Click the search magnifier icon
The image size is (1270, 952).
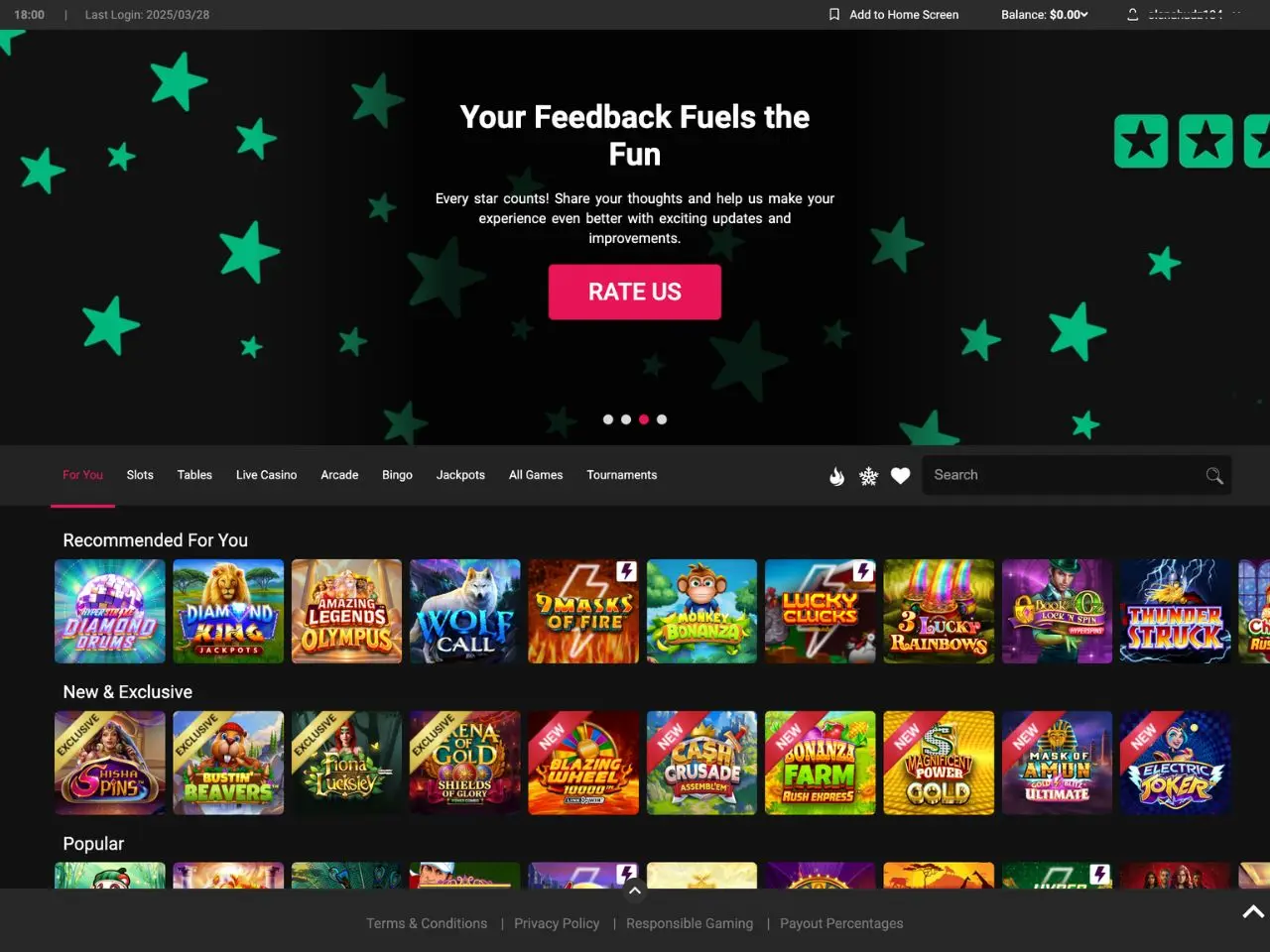pos(1214,476)
